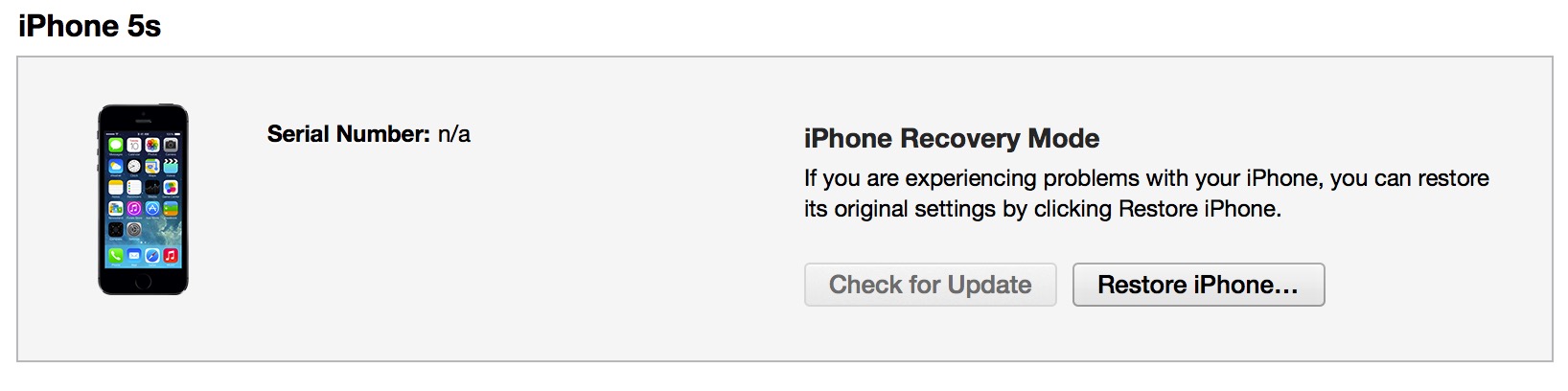Select the n/a serial number value
Viewport: 1568px width, 391px height.
454,134
